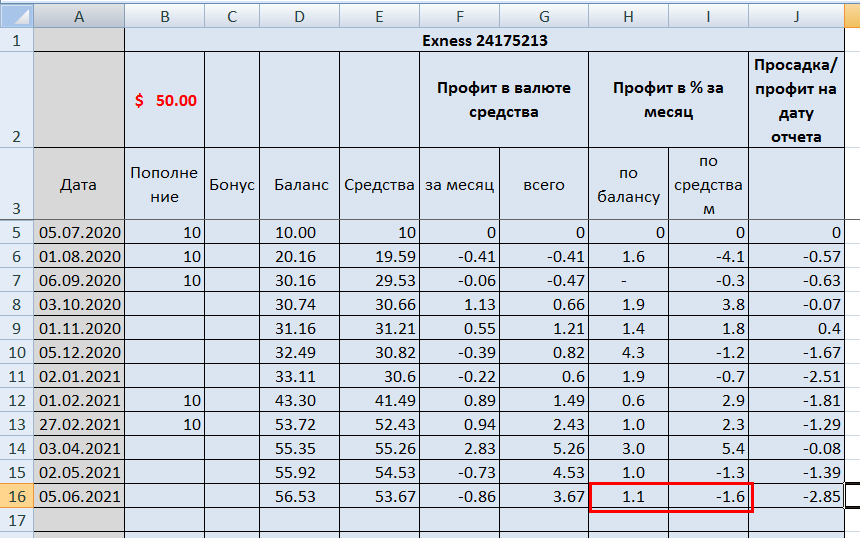The image size is (860, 538).
Task: Click funds percent value 5.4
Action: pos(709,449)
